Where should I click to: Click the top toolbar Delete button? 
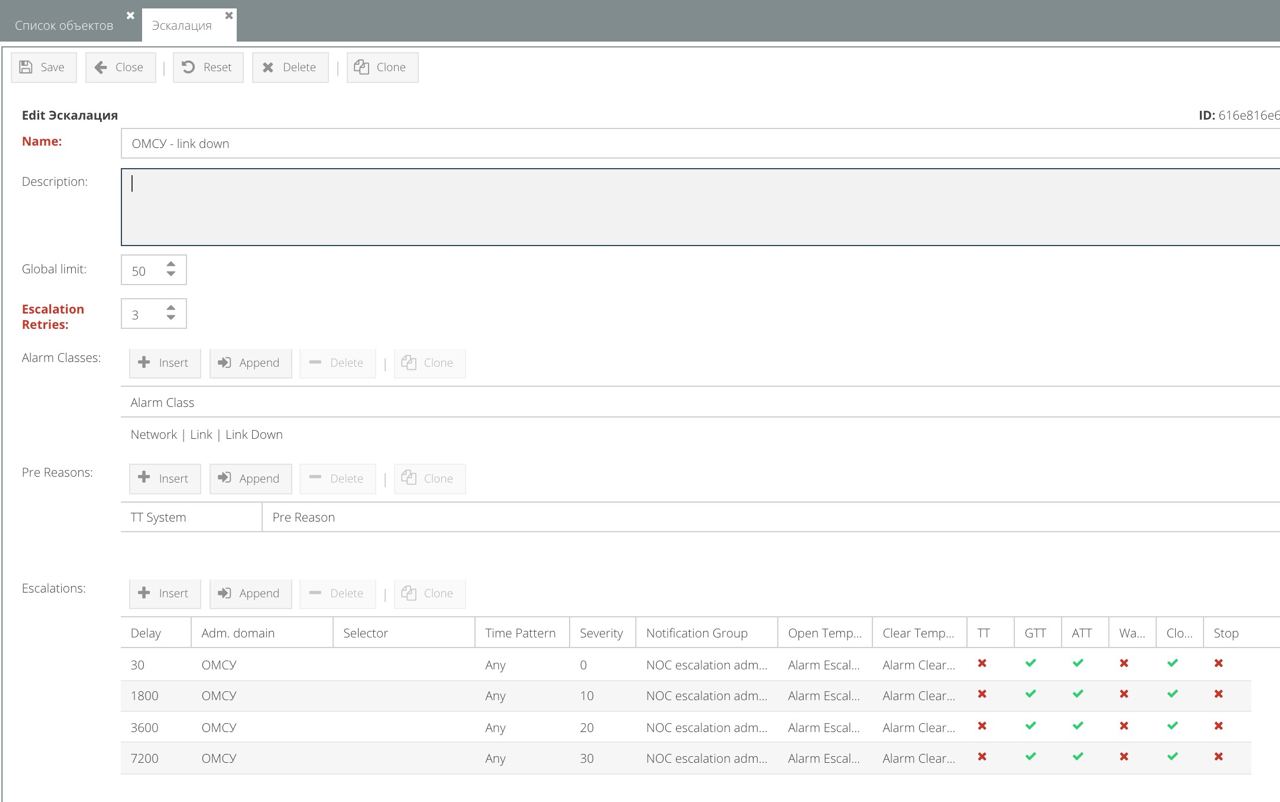pos(290,67)
